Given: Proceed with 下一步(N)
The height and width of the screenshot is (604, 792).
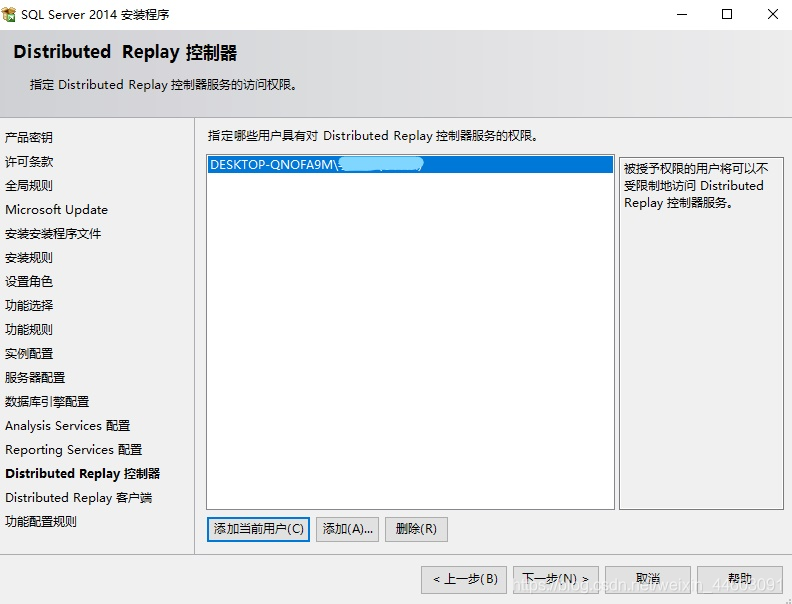Looking at the screenshot, I should pos(556,579).
